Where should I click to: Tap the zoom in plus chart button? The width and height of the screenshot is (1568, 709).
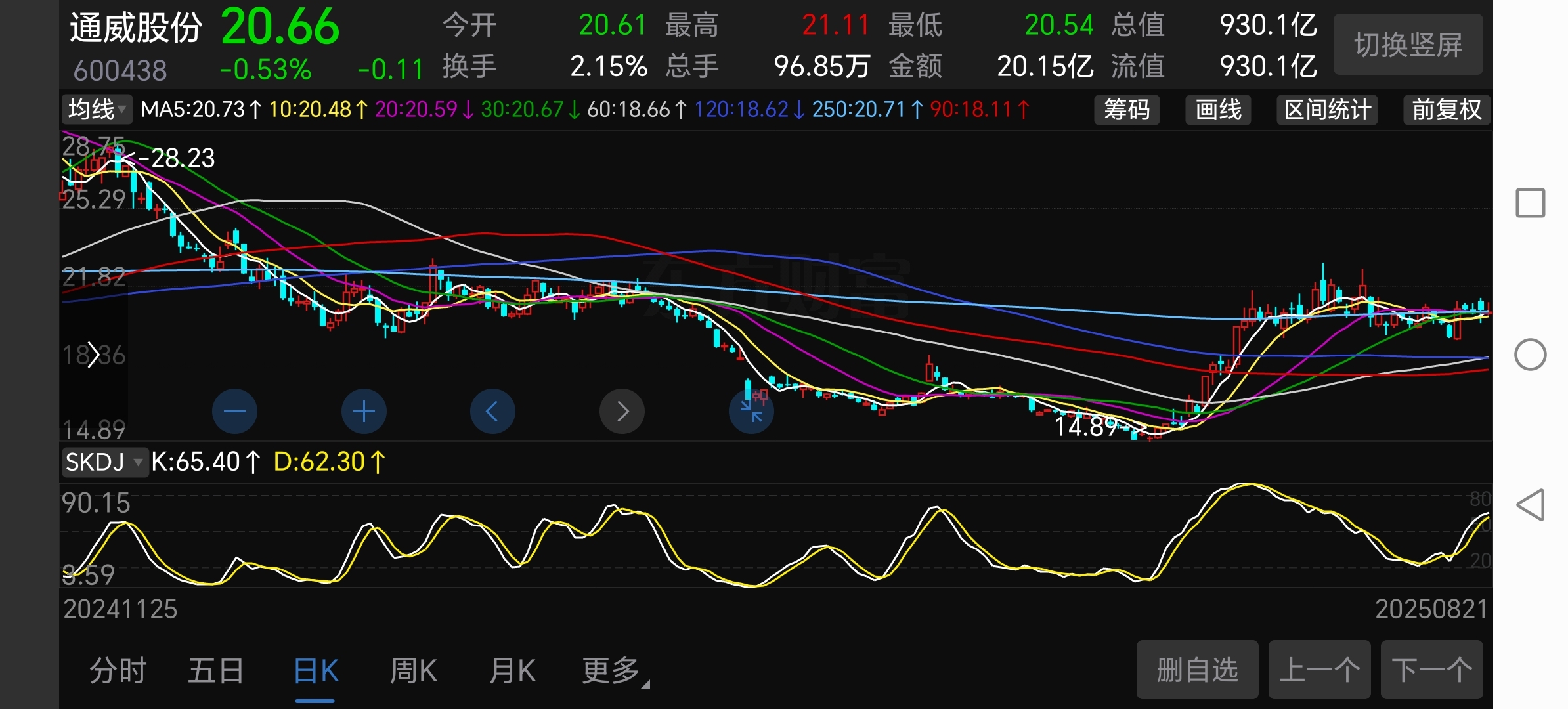point(364,412)
